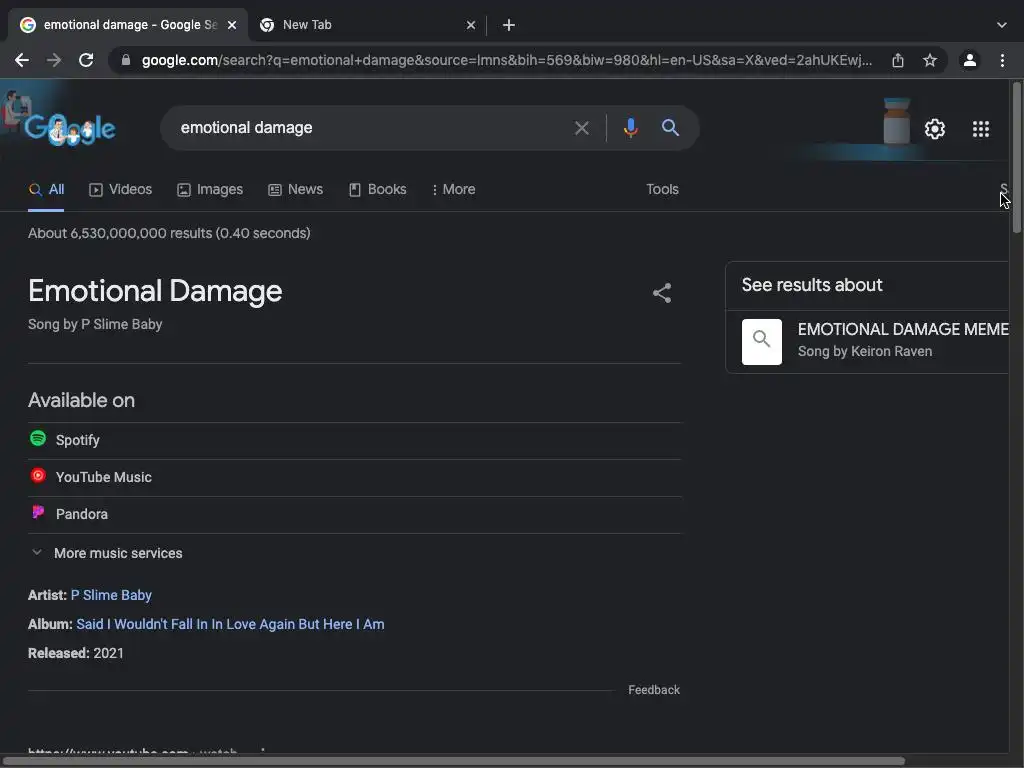This screenshot has height=768, width=1024.
Task: Open the Chrome profile icon
Action: [x=970, y=60]
